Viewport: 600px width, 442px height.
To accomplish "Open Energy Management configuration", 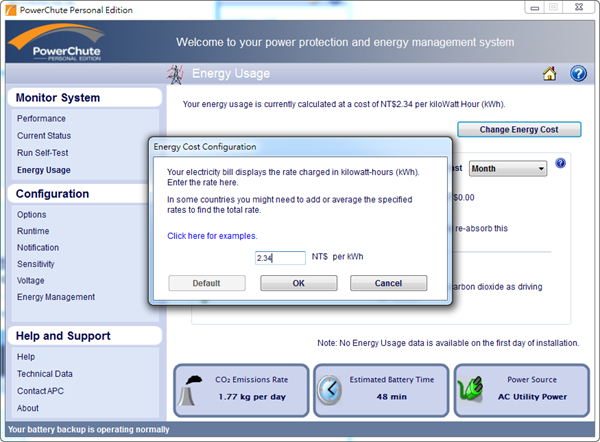I will click(56, 297).
